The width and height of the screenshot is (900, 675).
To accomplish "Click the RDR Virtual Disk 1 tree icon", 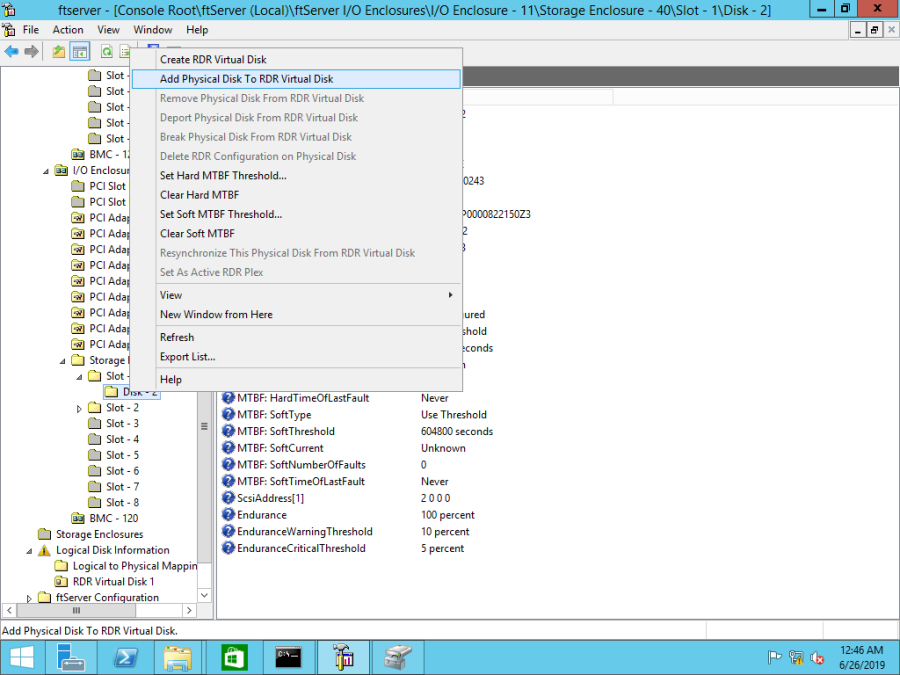I will [61, 581].
